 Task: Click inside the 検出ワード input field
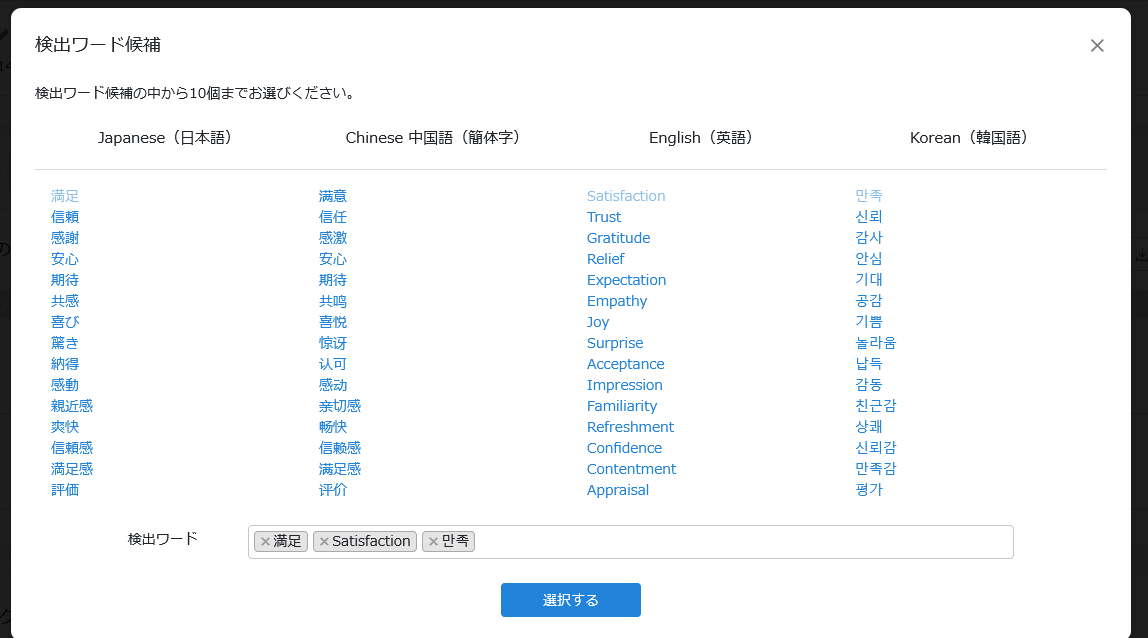tap(740, 542)
